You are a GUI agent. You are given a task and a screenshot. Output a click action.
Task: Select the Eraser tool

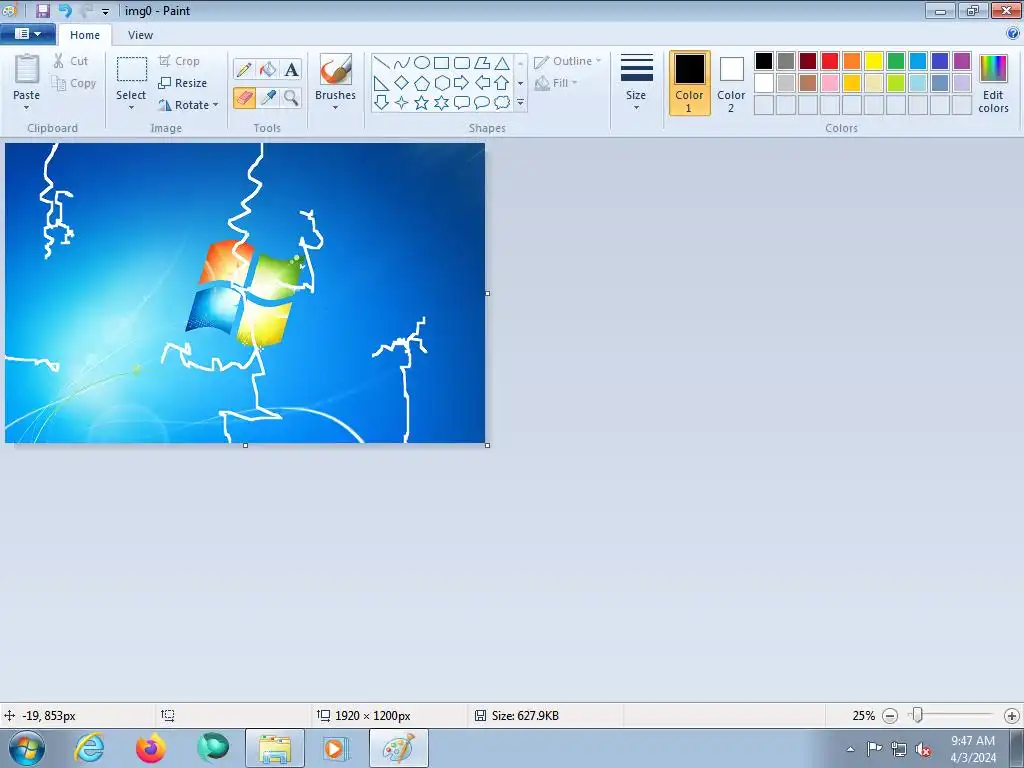(244, 97)
